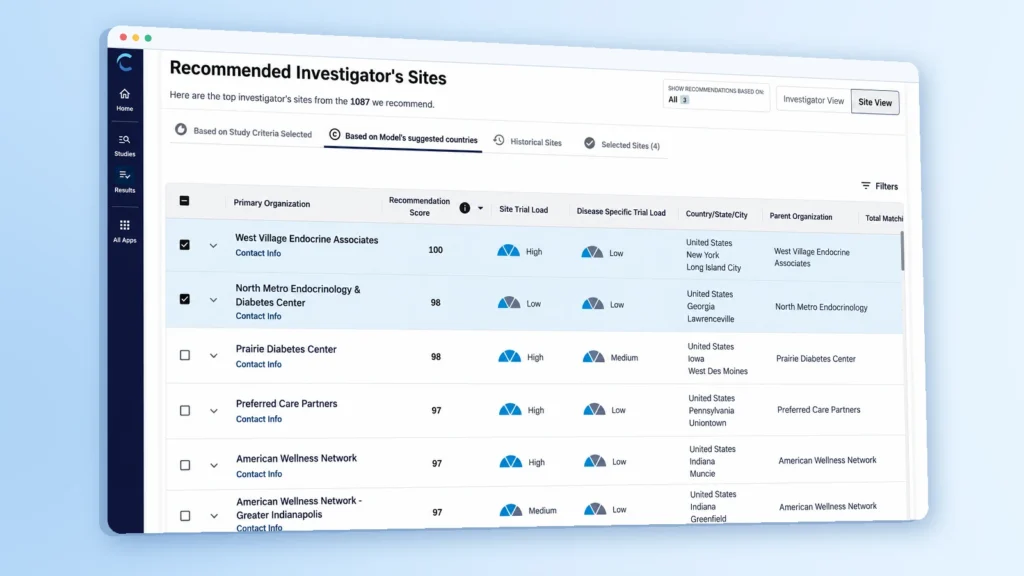Click the West Des Moines location text
The width and height of the screenshot is (1024, 576).
(x=718, y=371)
